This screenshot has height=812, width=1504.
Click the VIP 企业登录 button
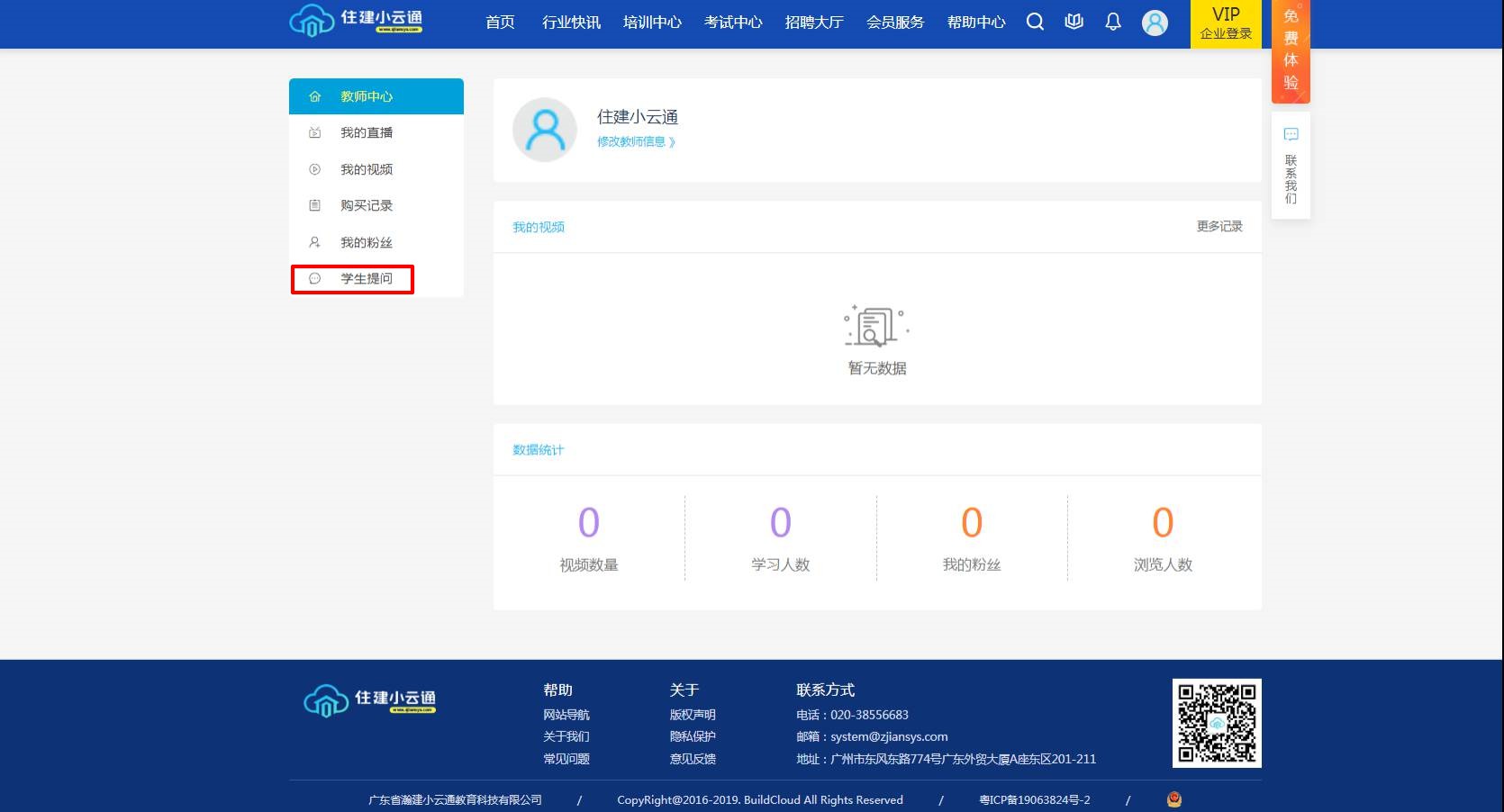point(1226,23)
